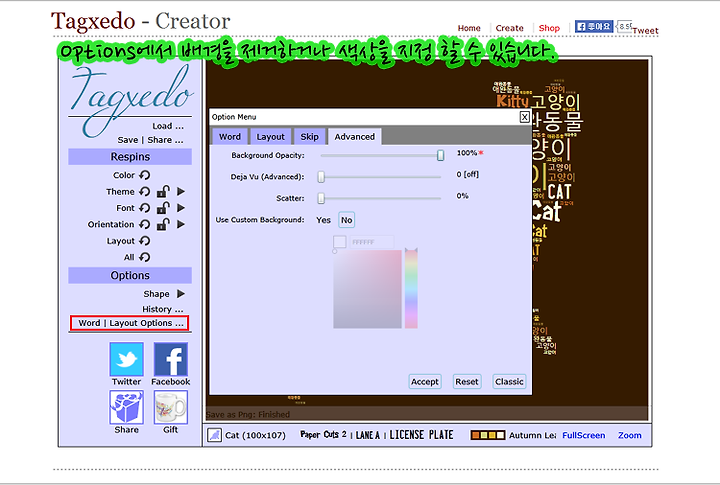The width and height of the screenshot is (720, 485).
Task: Click the Respins section header
Action: [130, 157]
